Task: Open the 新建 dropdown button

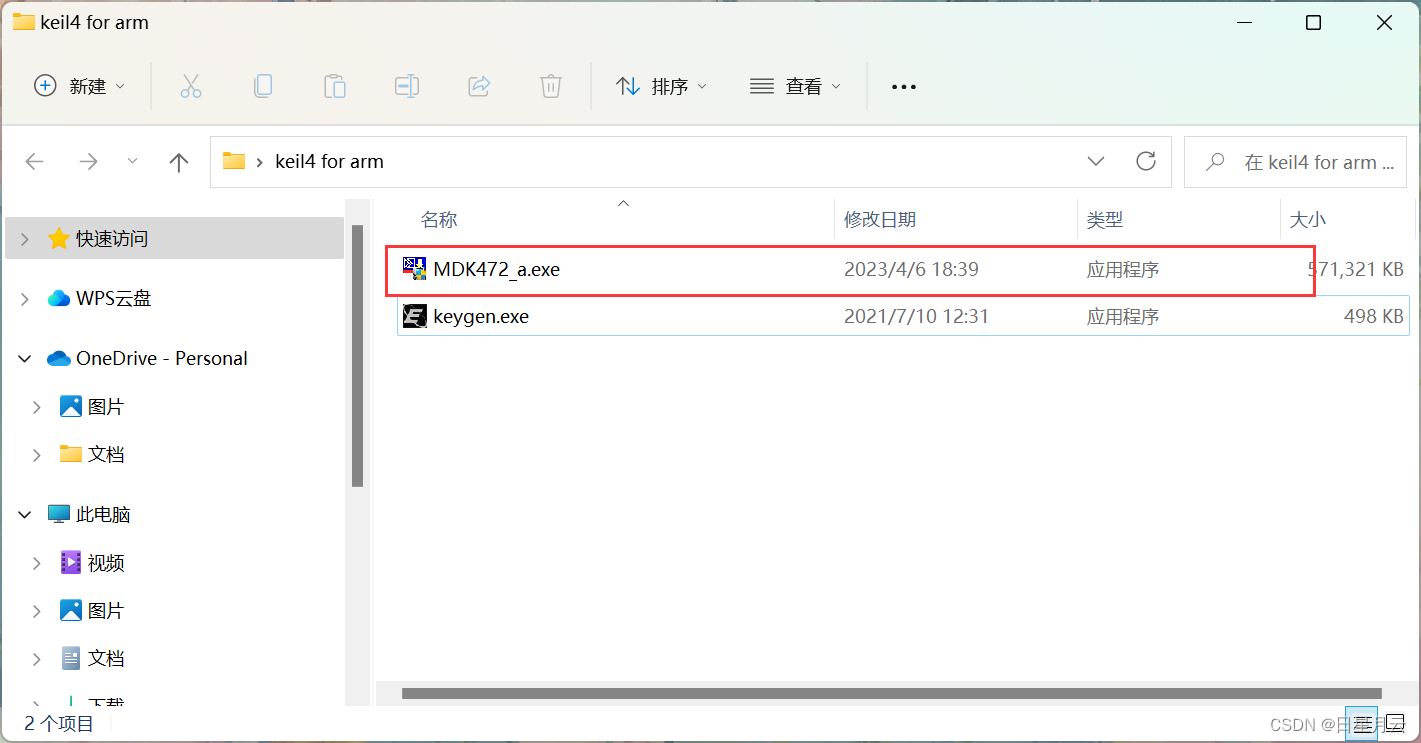Action: pos(80,86)
